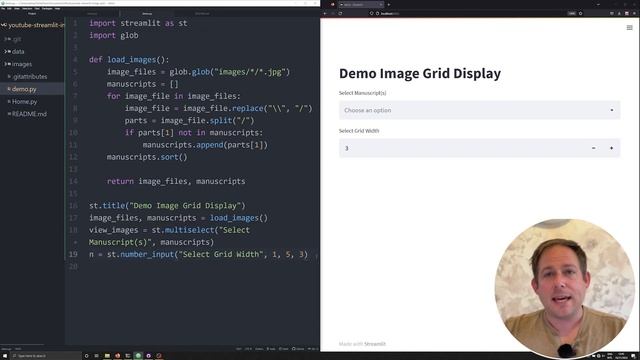This screenshot has height=360, width=640.
Task: Open the editor File menu
Action: click(x=3, y=9)
